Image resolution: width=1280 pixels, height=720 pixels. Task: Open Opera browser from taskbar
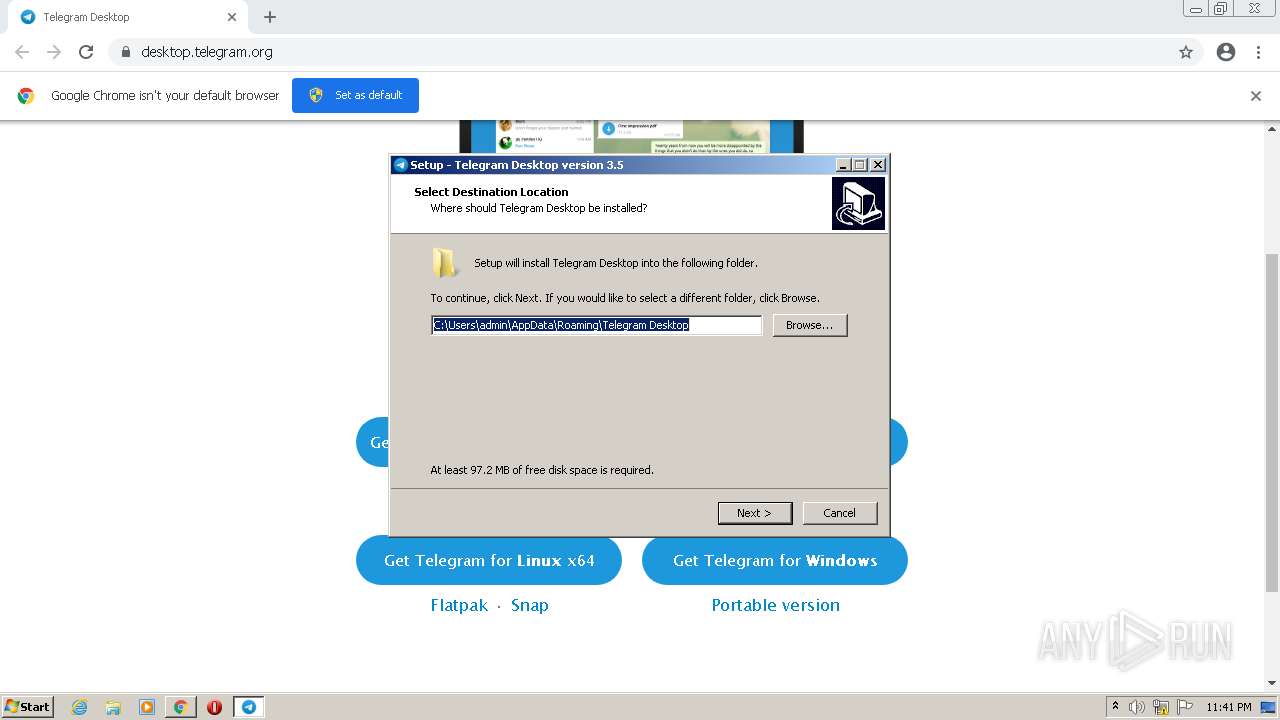[214, 707]
